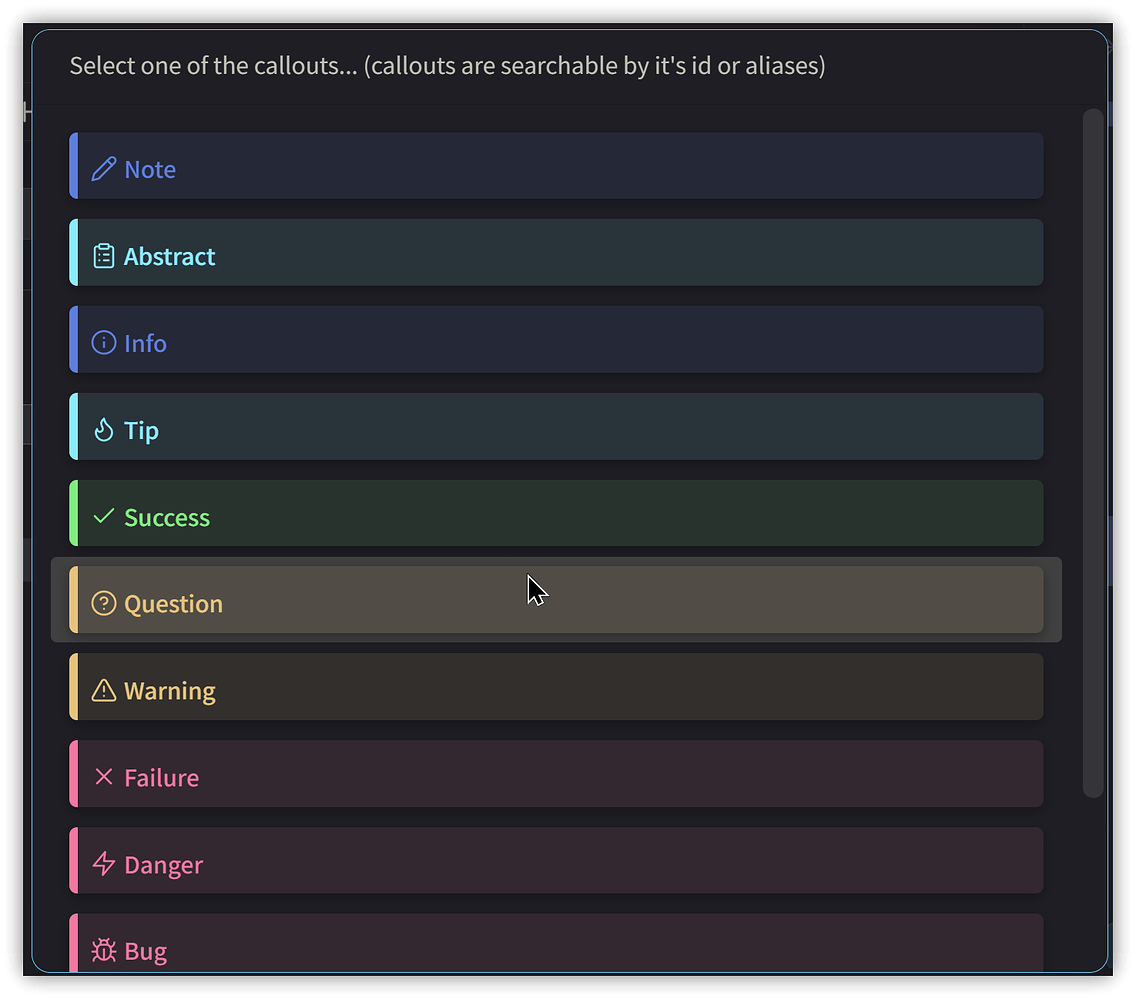The image size is (1136, 998).
Task: Click the X icon beside Failure
Action: 103,777
